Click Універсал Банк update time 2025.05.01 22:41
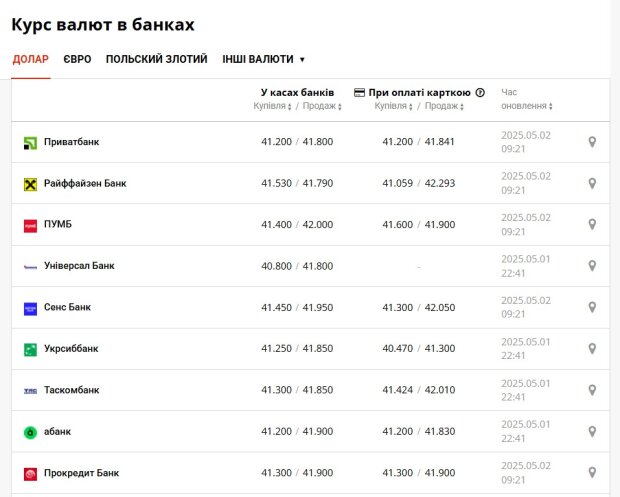This screenshot has height=497, width=620. coord(525,266)
